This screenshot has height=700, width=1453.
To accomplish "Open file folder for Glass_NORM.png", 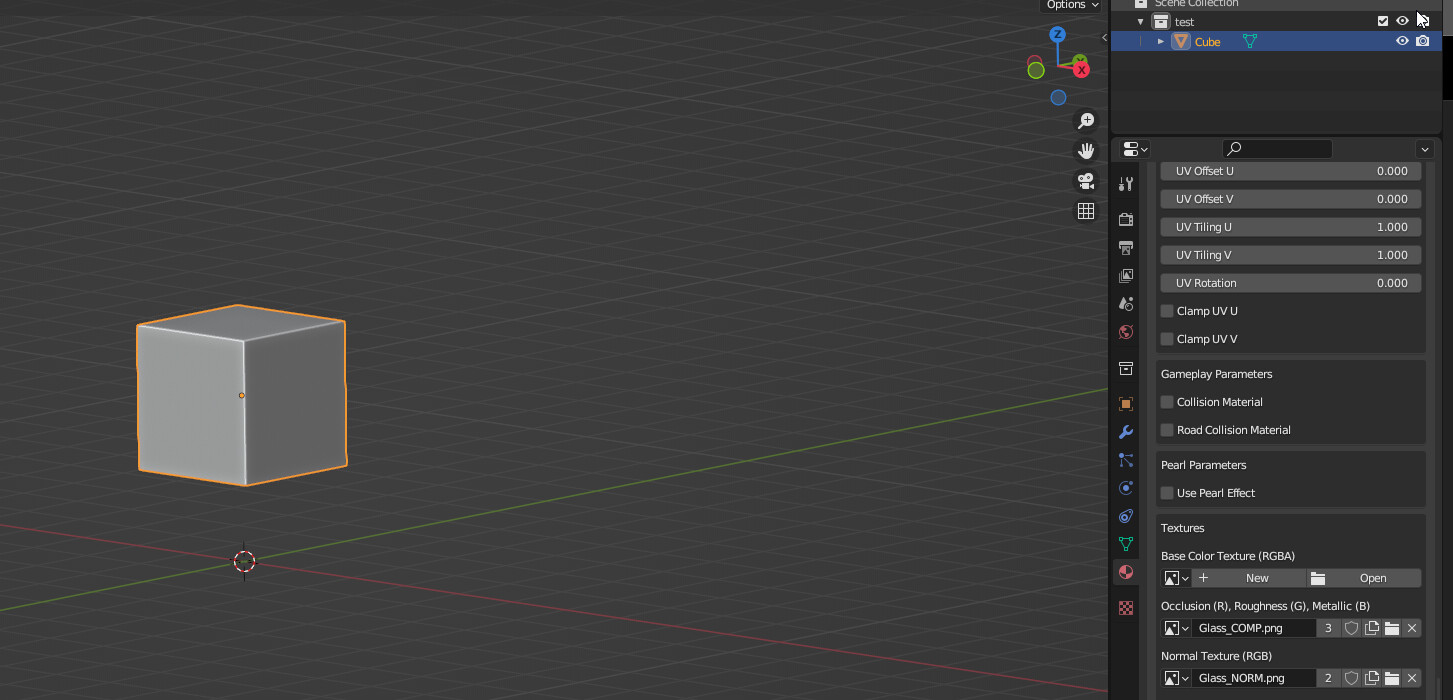I will point(1391,678).
